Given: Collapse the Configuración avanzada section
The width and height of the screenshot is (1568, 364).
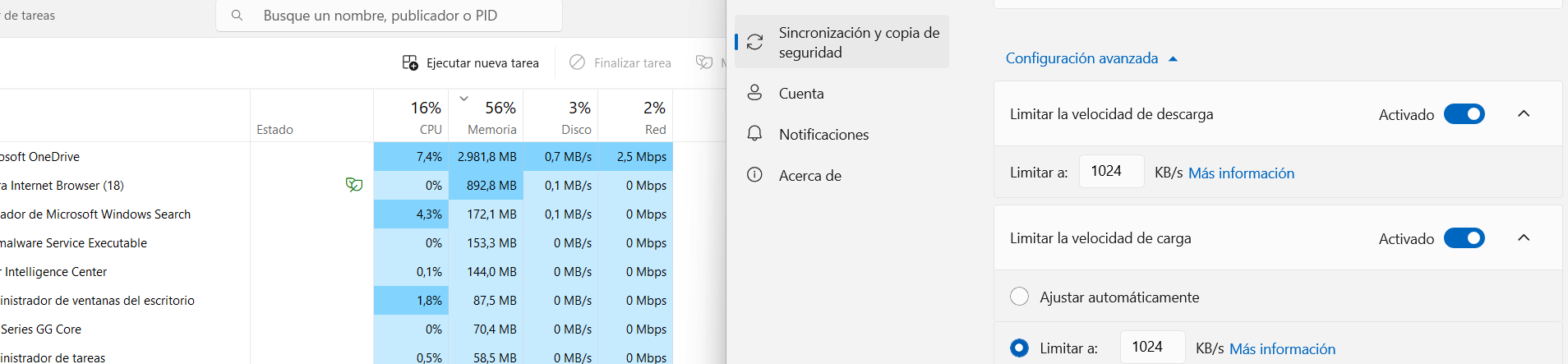Looking at the screenshot, I should coord(1173,59).
